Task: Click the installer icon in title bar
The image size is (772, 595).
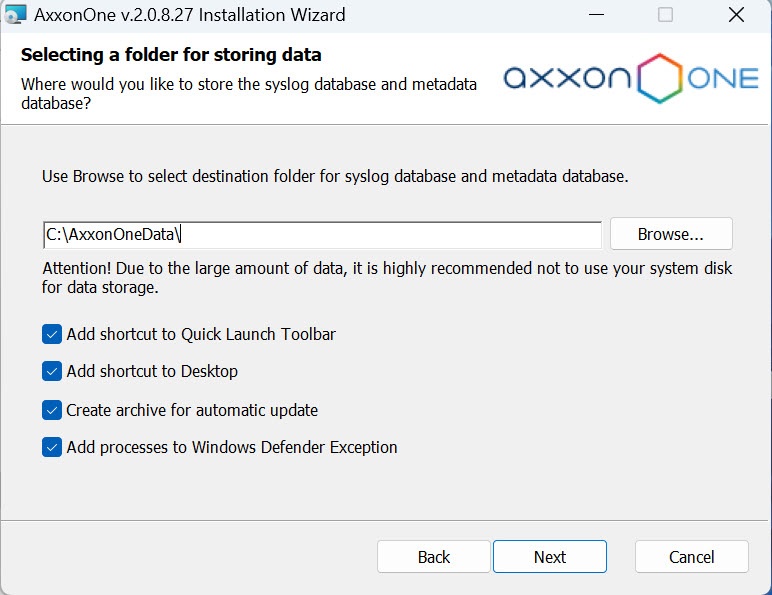Action: click(16, 15)
